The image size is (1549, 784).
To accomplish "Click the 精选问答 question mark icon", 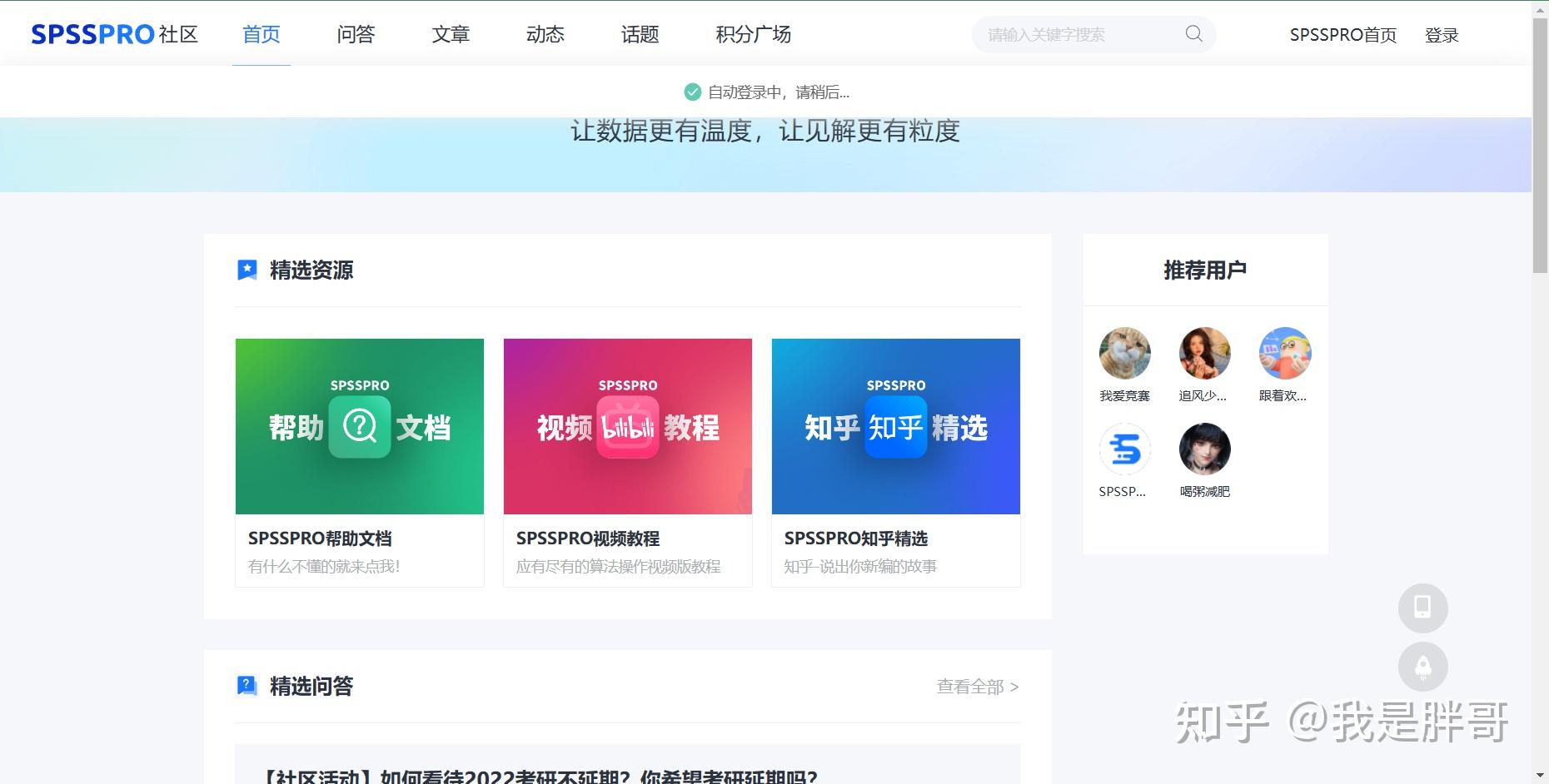I will 247,686.
